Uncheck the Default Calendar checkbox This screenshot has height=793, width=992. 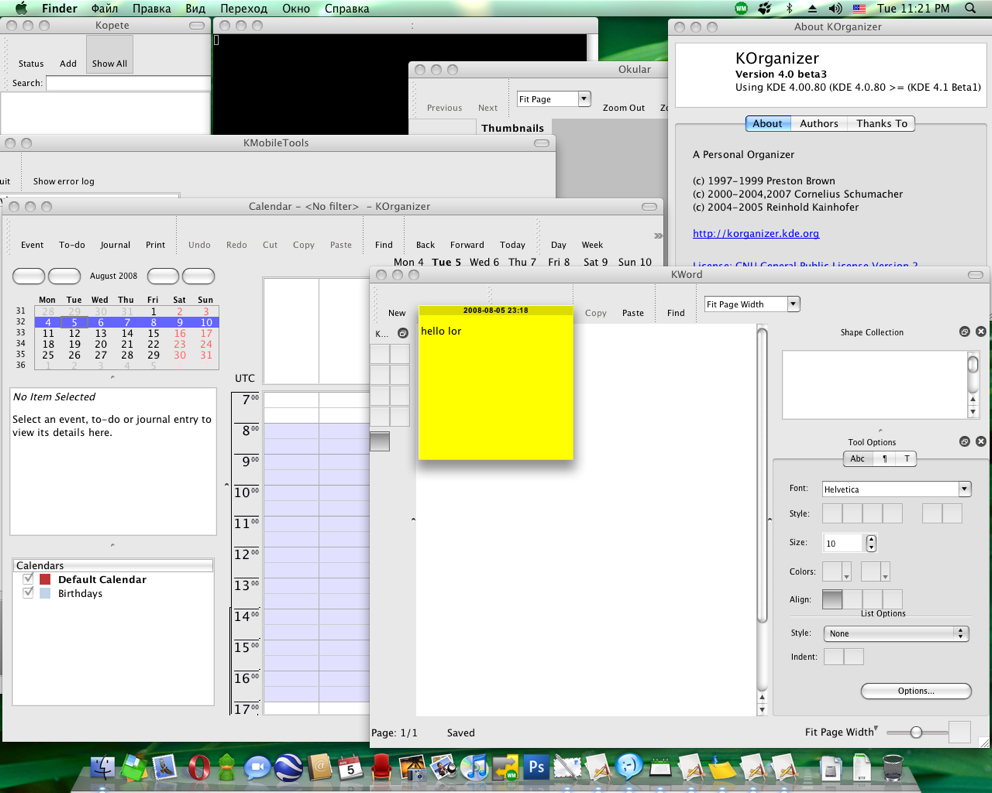[x=28, y=579]
